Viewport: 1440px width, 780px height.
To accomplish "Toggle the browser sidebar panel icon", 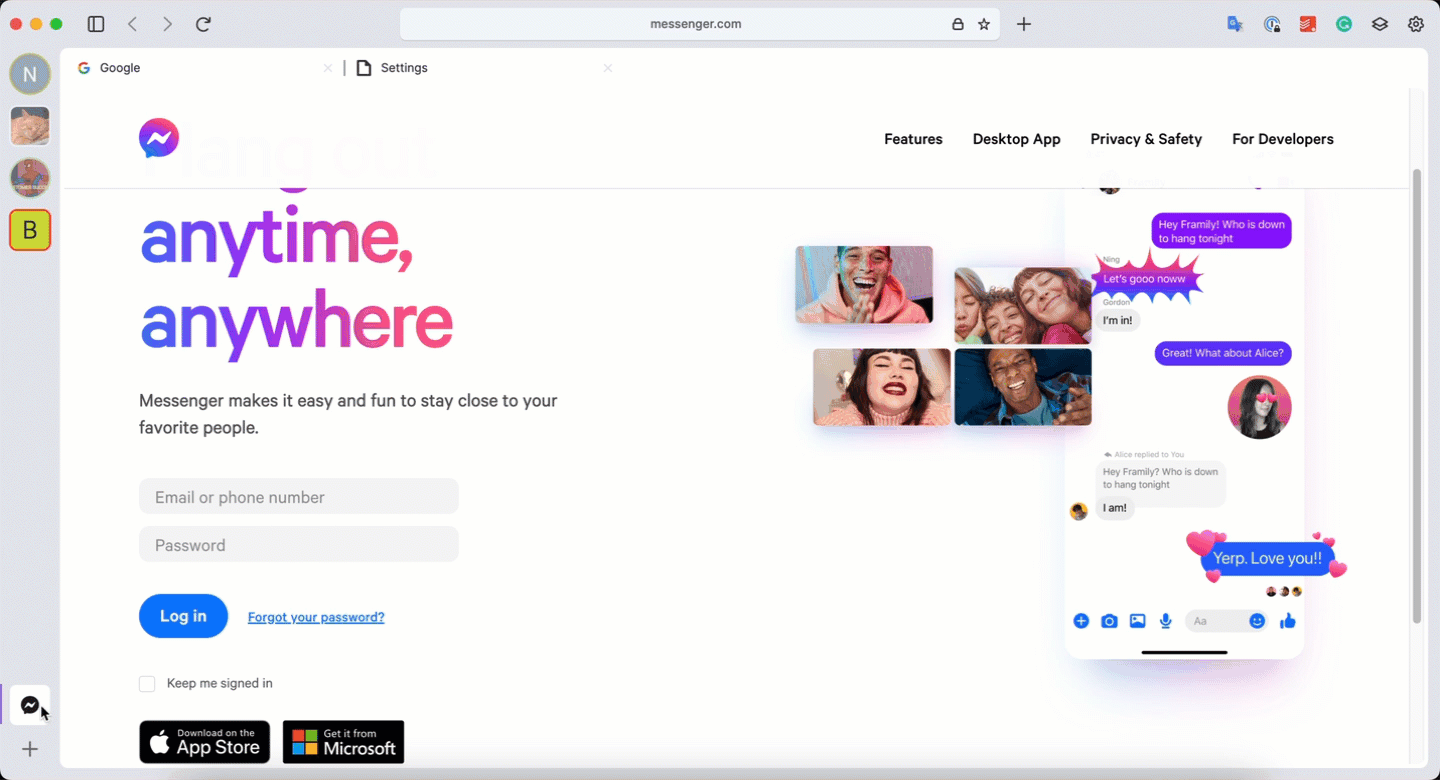I will click(x=96, y=24).
